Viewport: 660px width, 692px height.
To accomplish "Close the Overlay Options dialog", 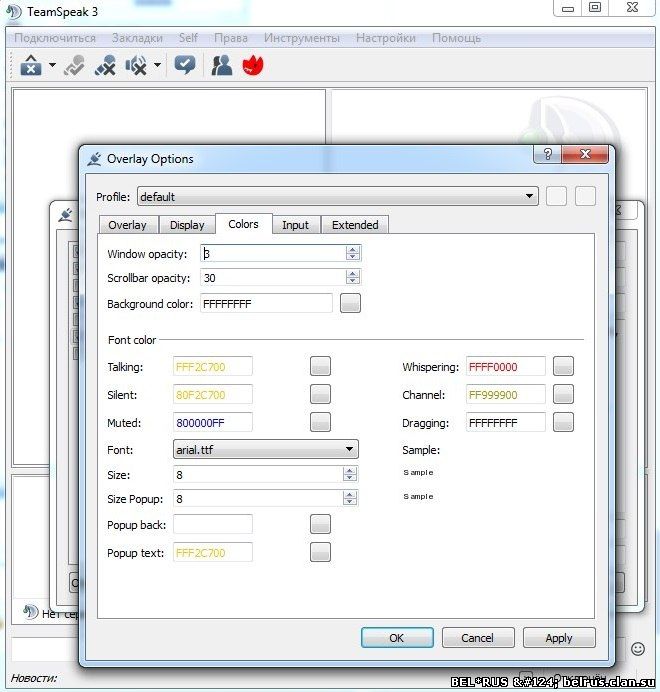I will click(x=585, y=154).
